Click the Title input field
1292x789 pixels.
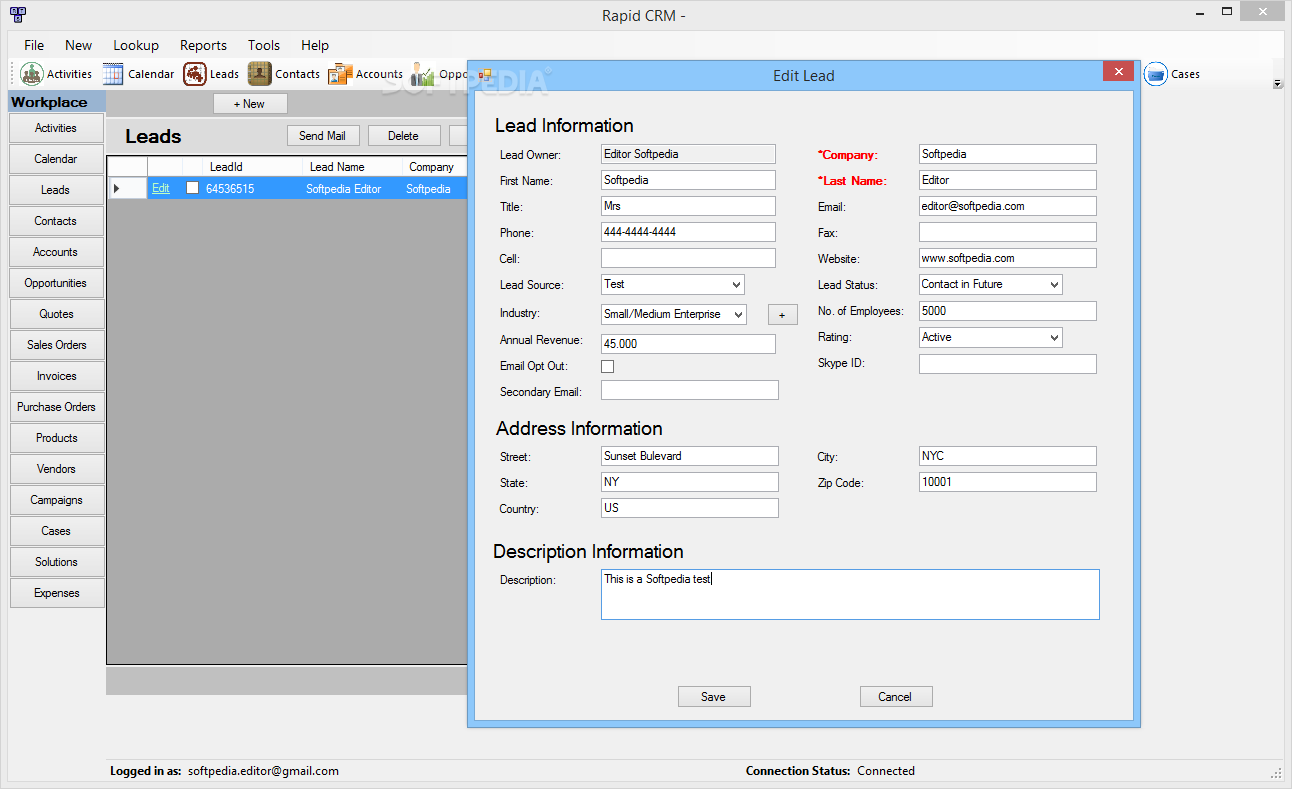tap(688, 206)
